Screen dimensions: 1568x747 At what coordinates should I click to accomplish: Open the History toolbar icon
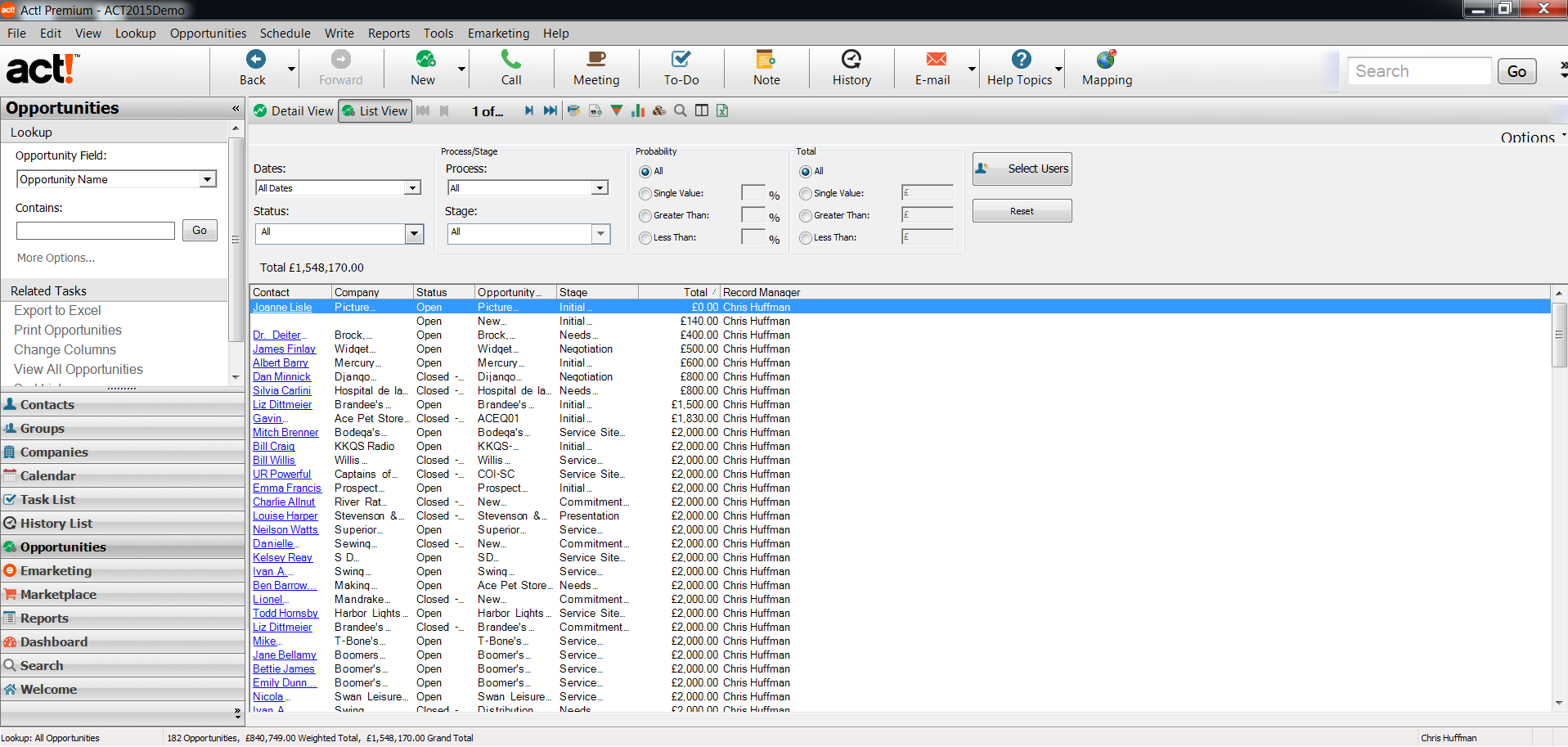point(851,59)
